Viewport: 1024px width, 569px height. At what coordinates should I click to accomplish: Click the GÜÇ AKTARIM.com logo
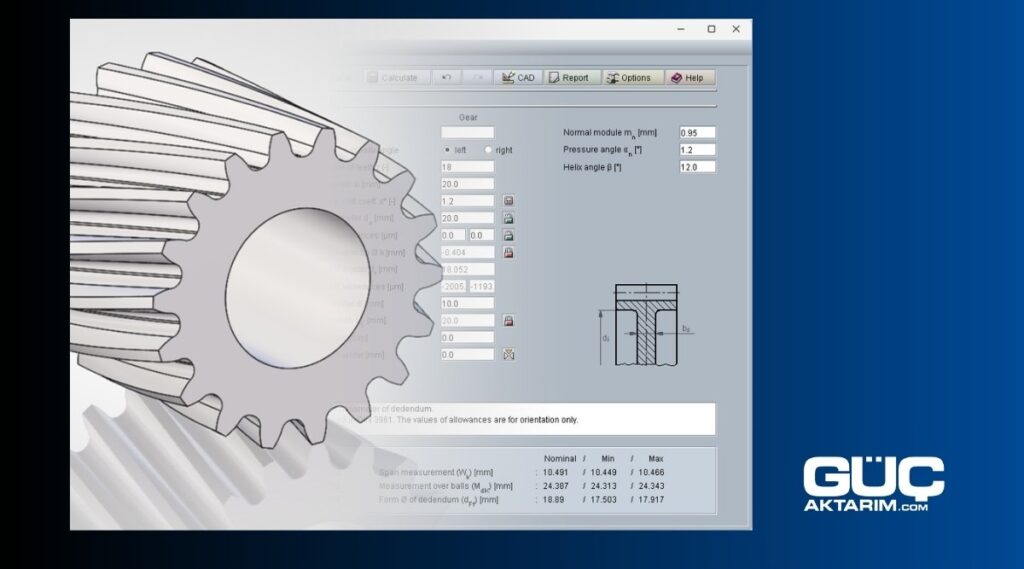874,484
